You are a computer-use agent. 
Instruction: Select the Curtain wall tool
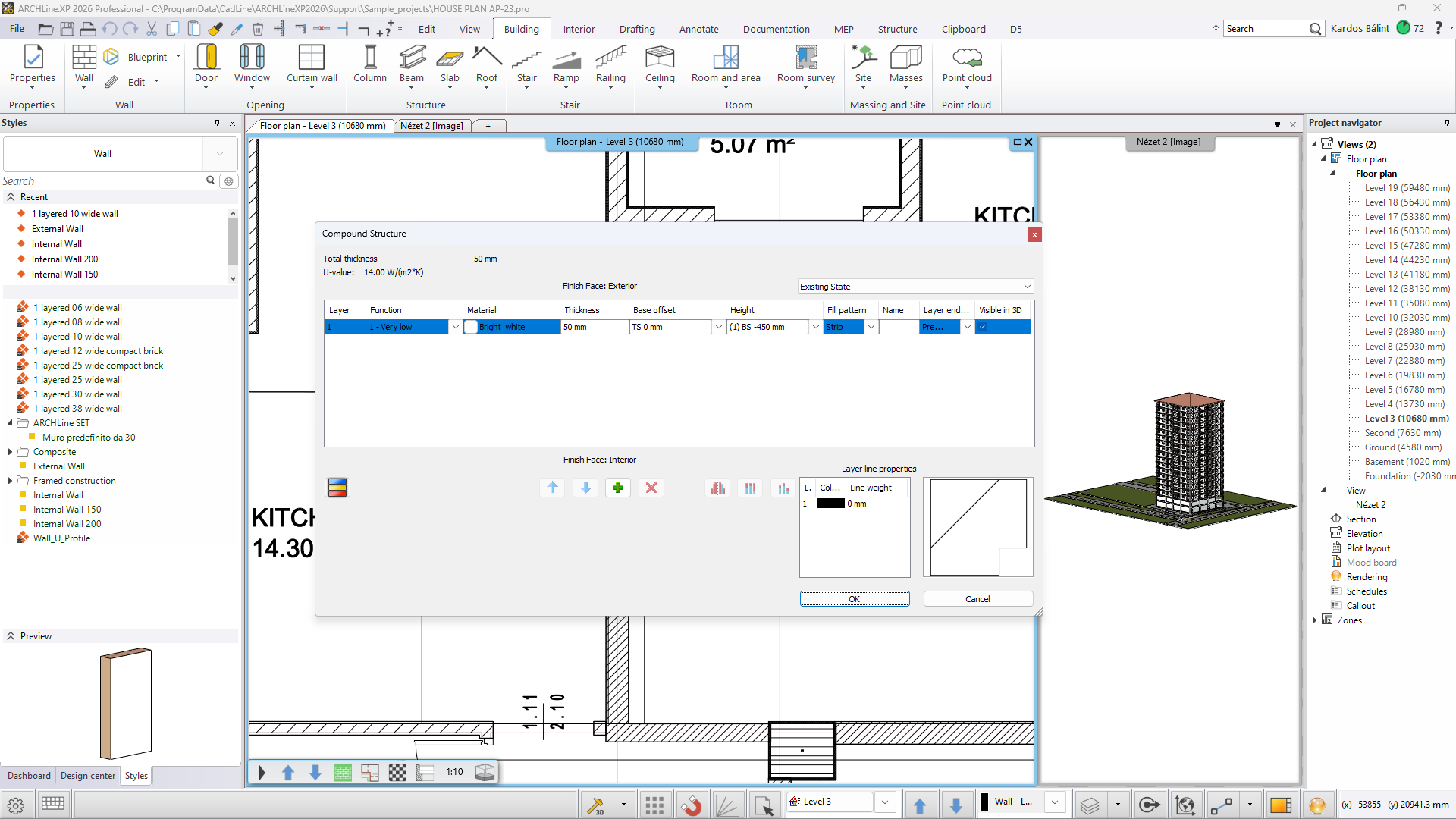312,64
